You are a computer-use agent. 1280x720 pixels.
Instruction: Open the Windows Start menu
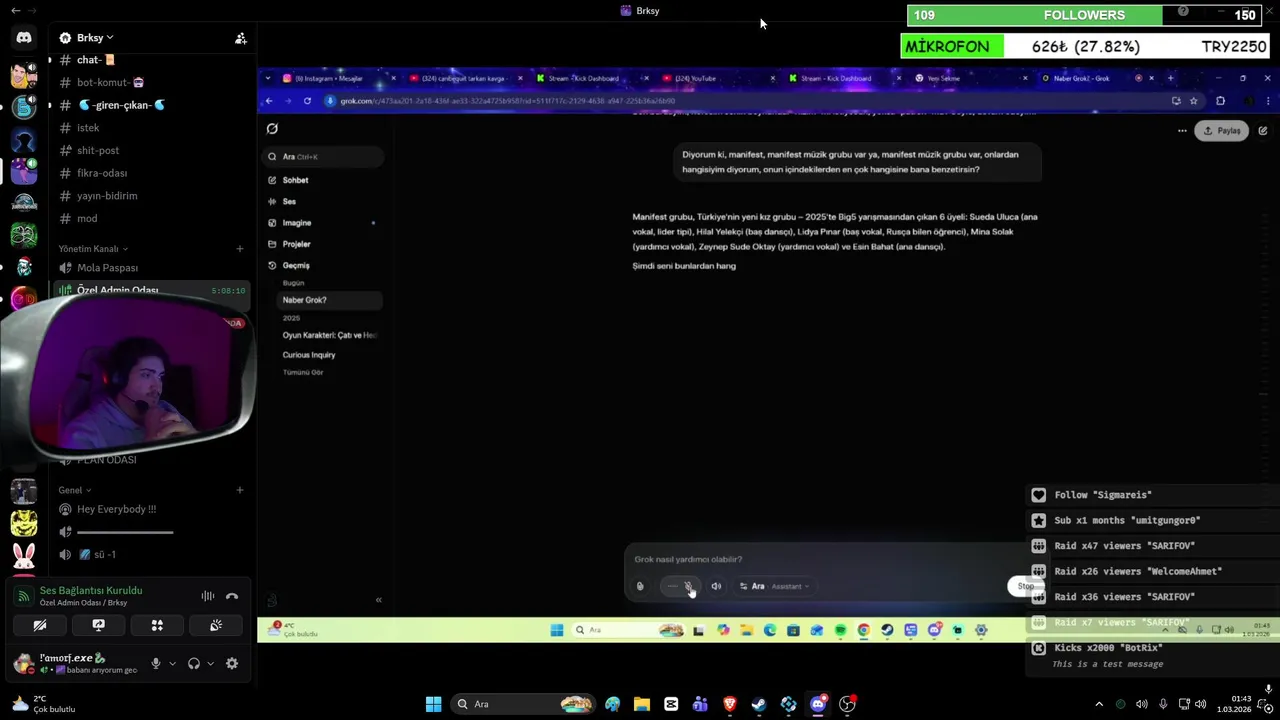(x=433, y=704)
